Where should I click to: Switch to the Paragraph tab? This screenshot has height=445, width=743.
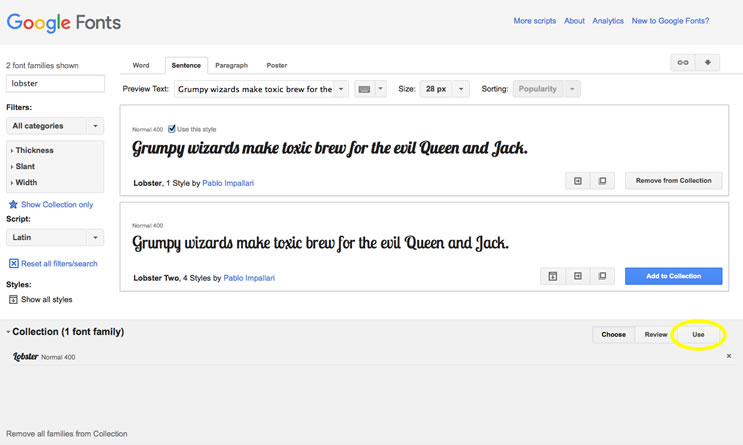click(231, 65)
